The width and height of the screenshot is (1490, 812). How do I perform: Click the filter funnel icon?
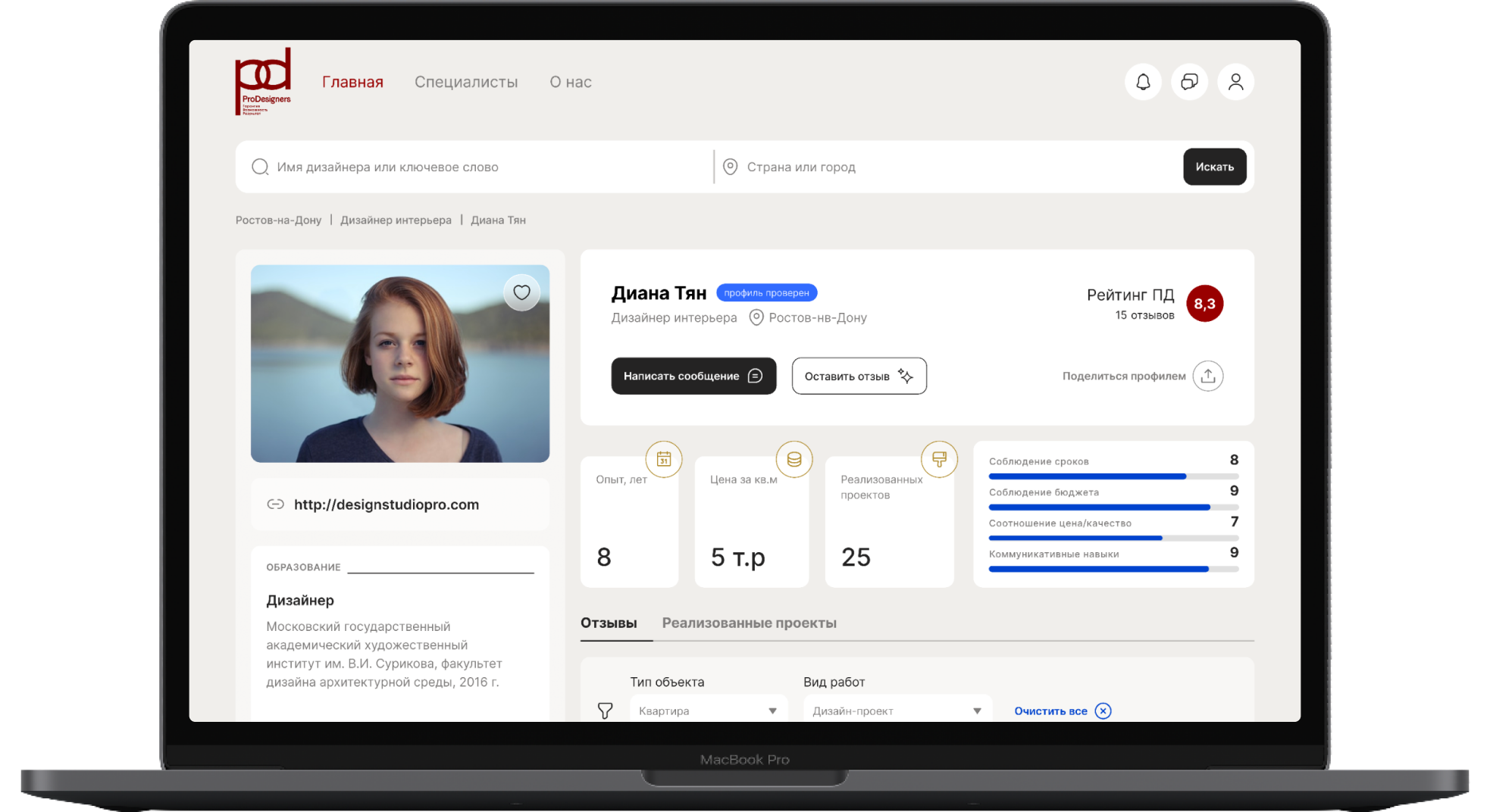(605, 710)
